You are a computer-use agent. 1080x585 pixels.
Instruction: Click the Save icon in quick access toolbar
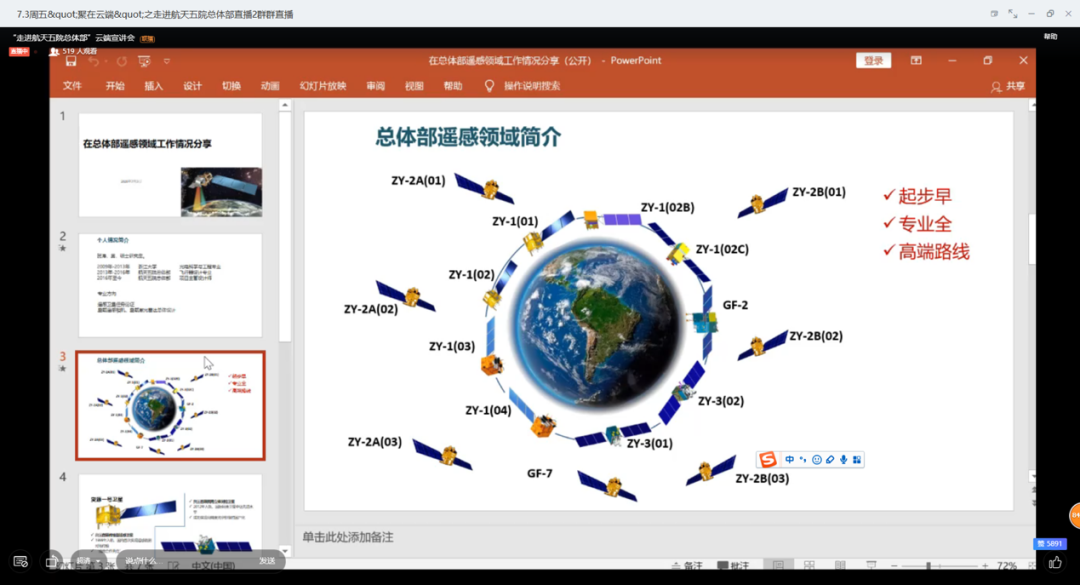coord(71,61)
